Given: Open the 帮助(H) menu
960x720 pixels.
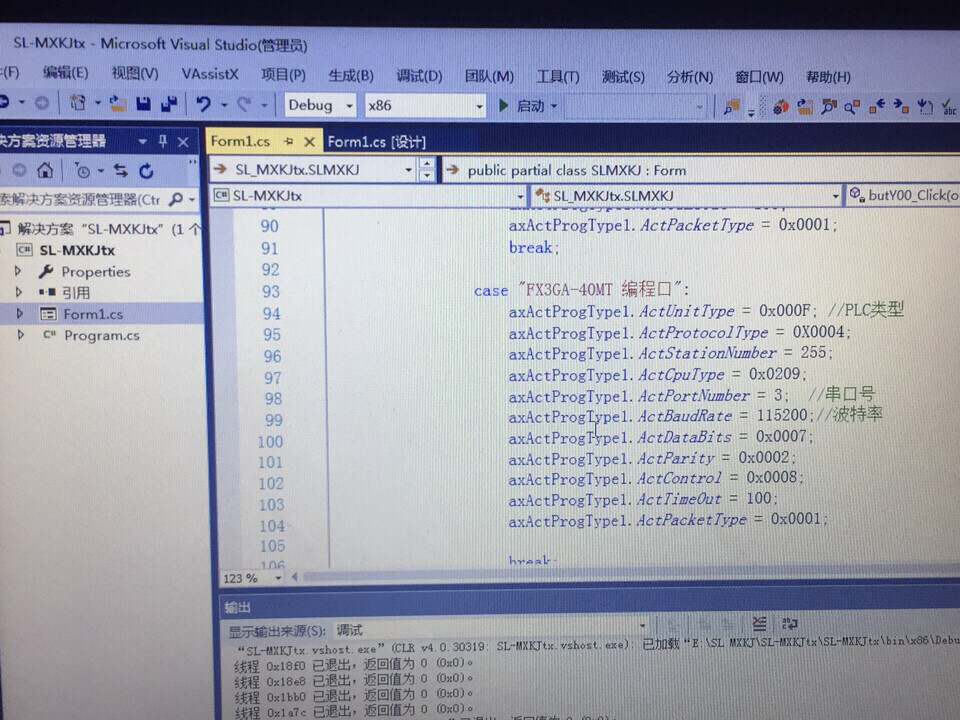Looking at the screenshot, I should (x=828, y=77).
